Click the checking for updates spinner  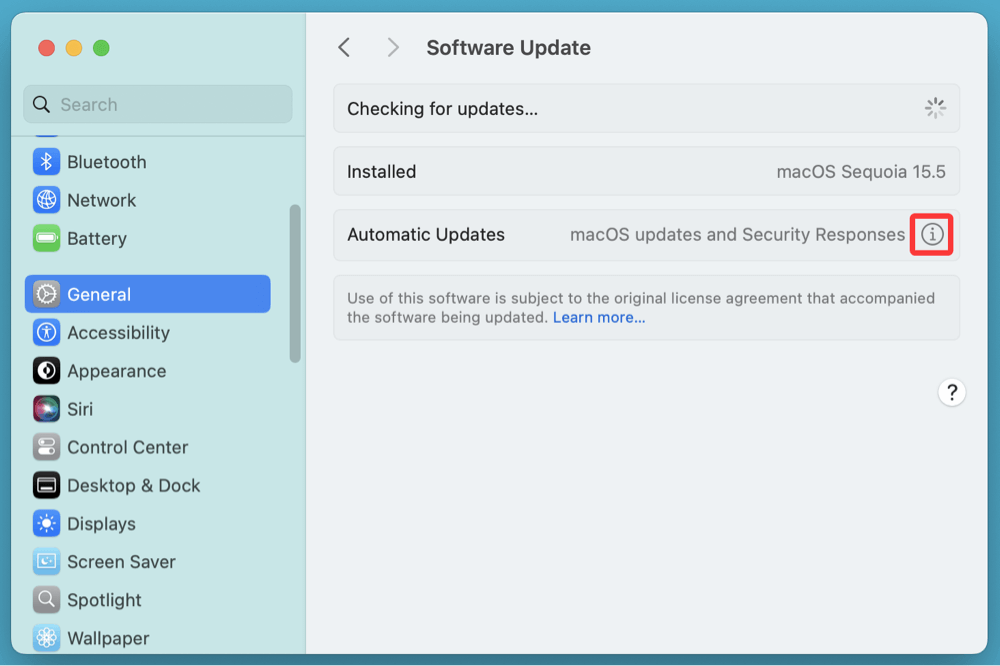click(x=935, y=108)
